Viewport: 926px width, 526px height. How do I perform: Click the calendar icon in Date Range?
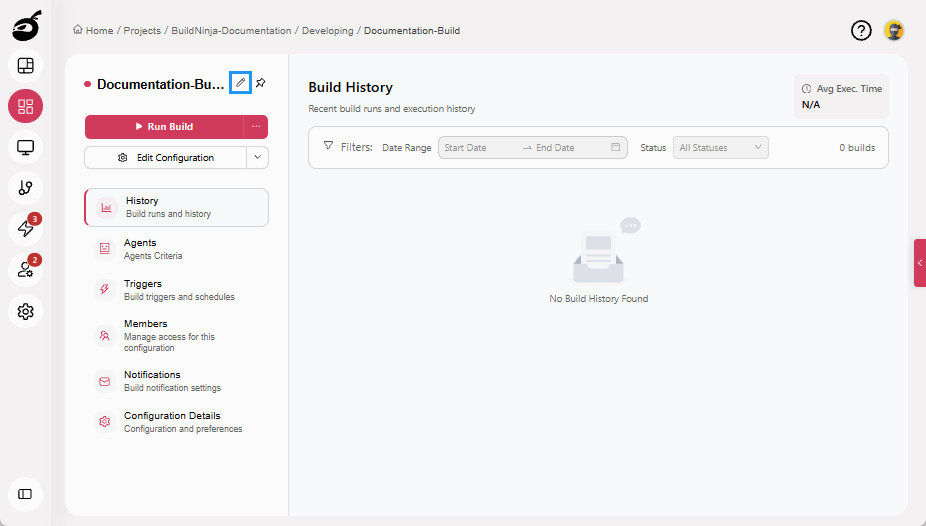(615, 147)
